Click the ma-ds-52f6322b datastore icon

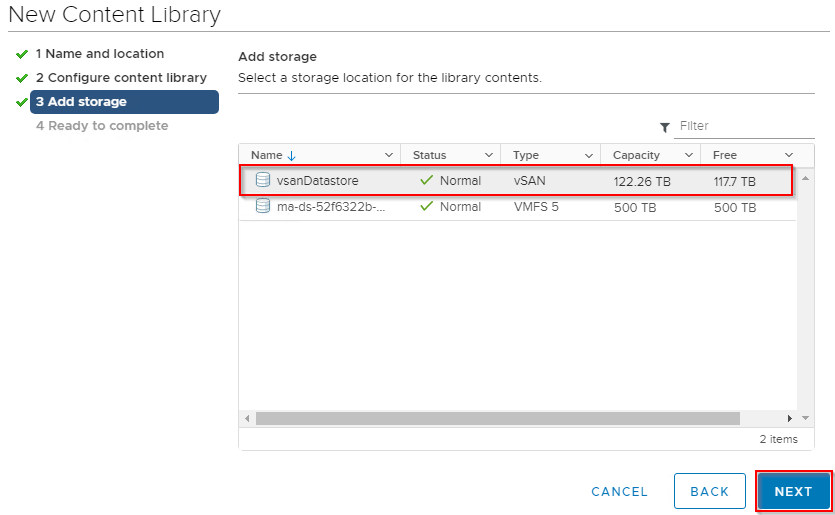[x=263, y=206]
